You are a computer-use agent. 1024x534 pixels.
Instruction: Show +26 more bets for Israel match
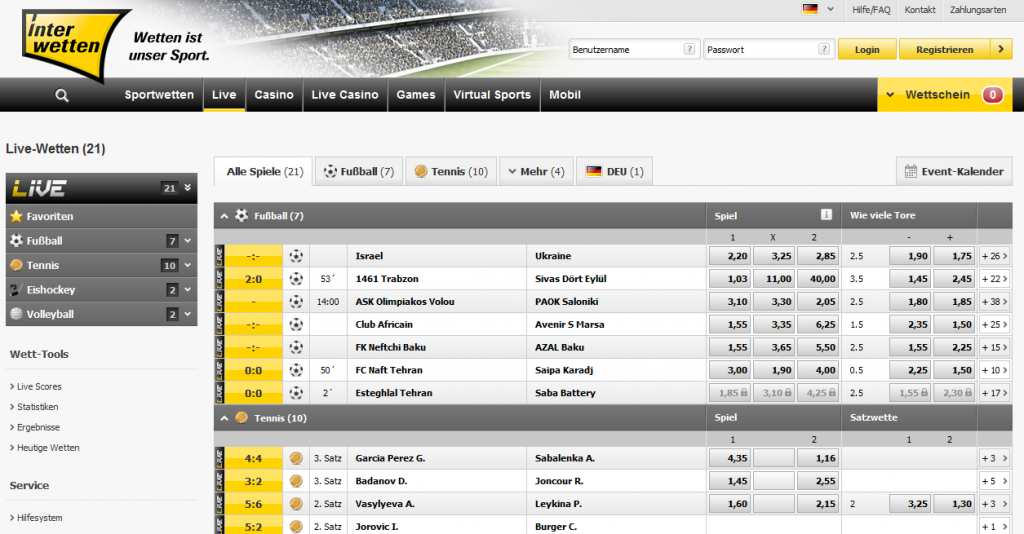(995, 256)
